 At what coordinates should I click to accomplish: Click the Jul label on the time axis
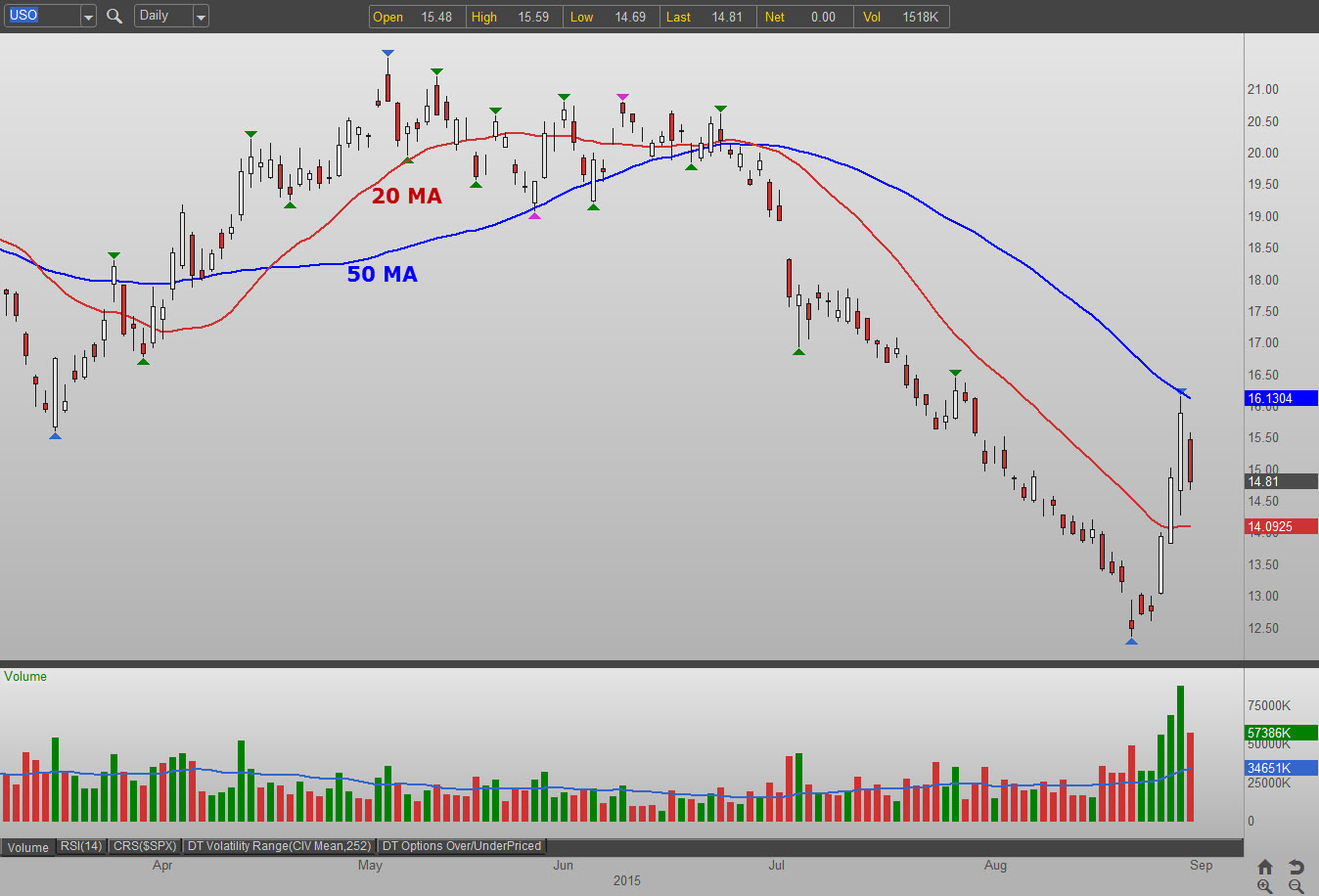776,865
